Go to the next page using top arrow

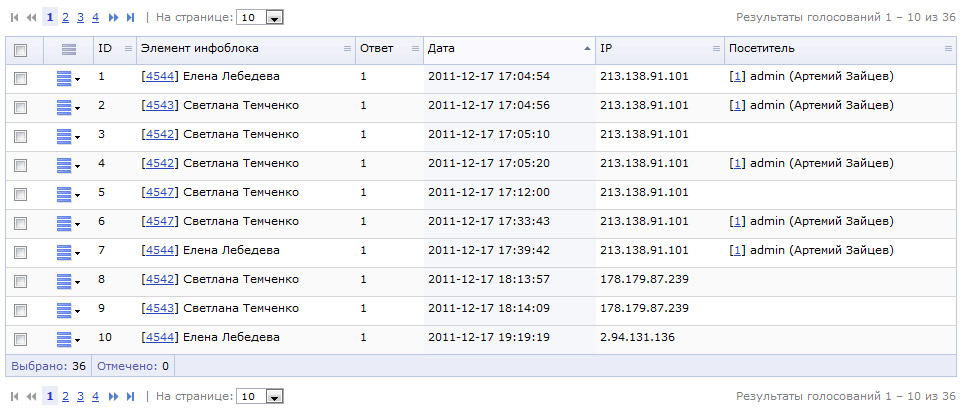click(113, 18)
